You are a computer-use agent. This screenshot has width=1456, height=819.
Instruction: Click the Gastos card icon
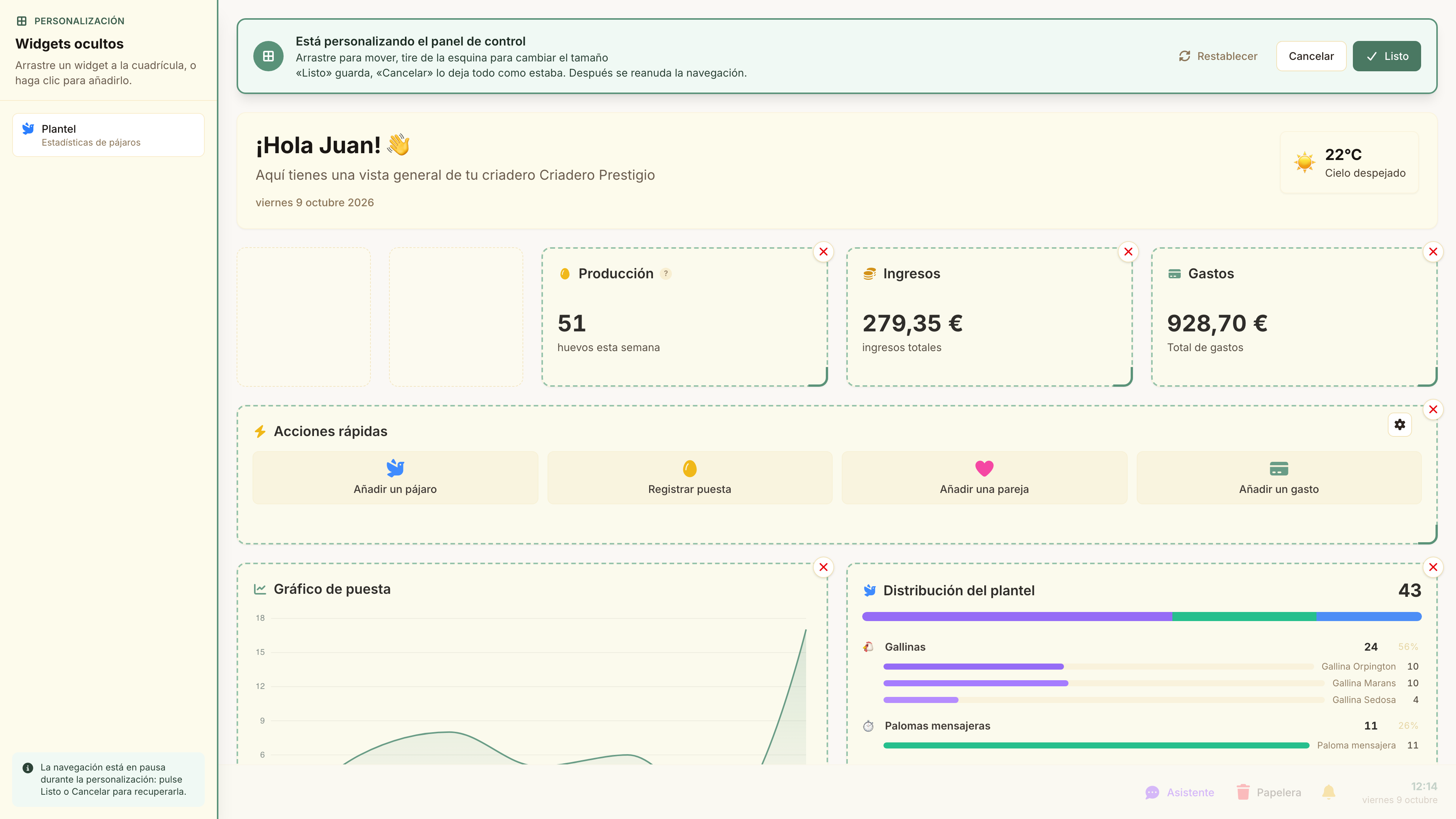coord(1175,274)
